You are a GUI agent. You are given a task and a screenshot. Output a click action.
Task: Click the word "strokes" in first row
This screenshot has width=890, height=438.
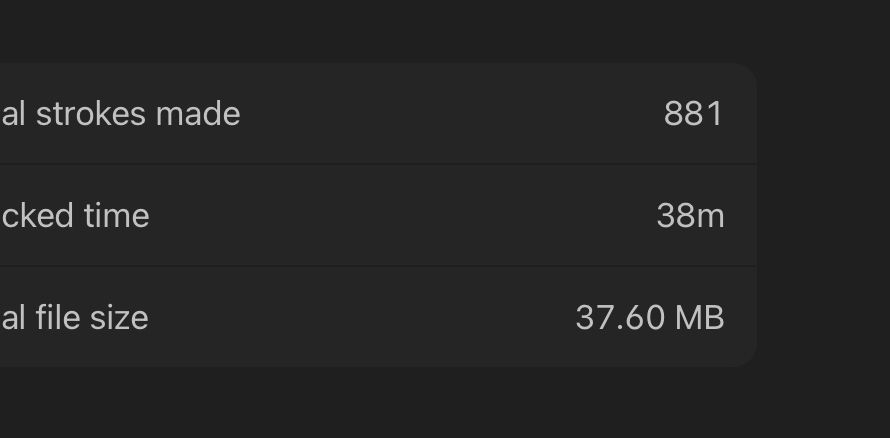[91, 114]
